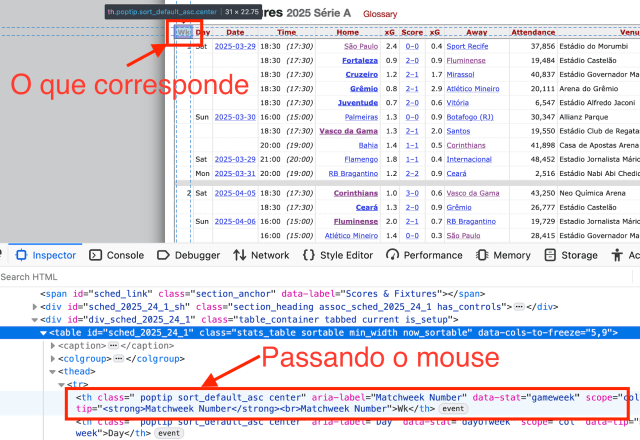Sort table by Score column header

click(412, 32)
